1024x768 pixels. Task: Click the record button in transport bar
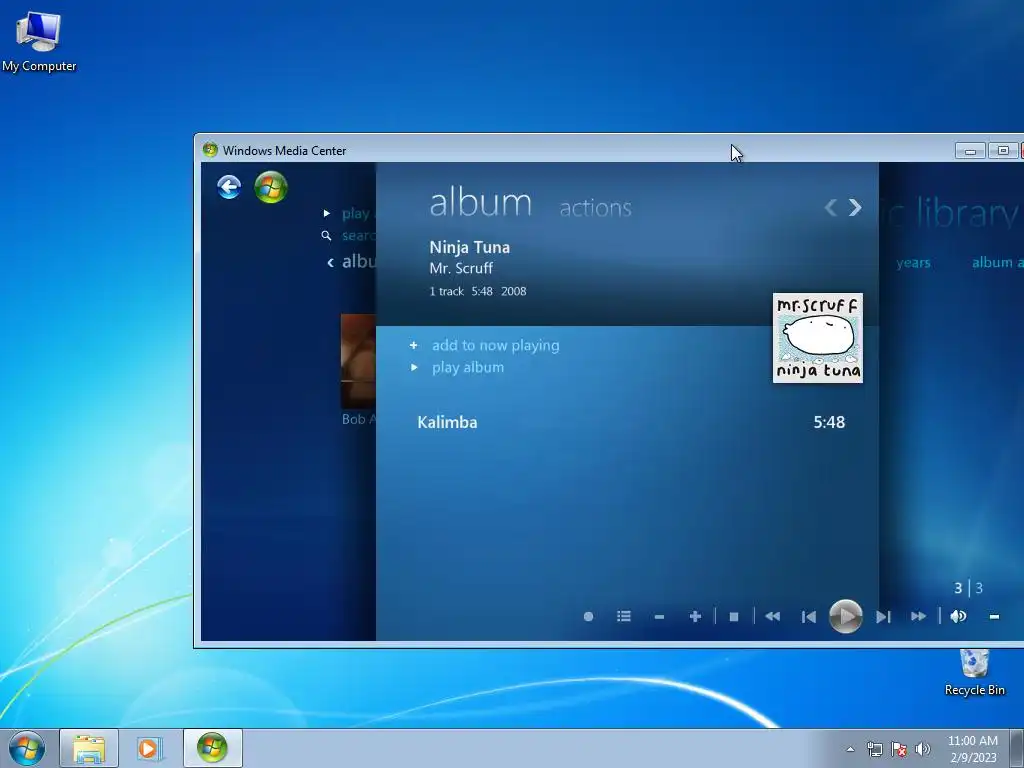(x=588, y=616)
